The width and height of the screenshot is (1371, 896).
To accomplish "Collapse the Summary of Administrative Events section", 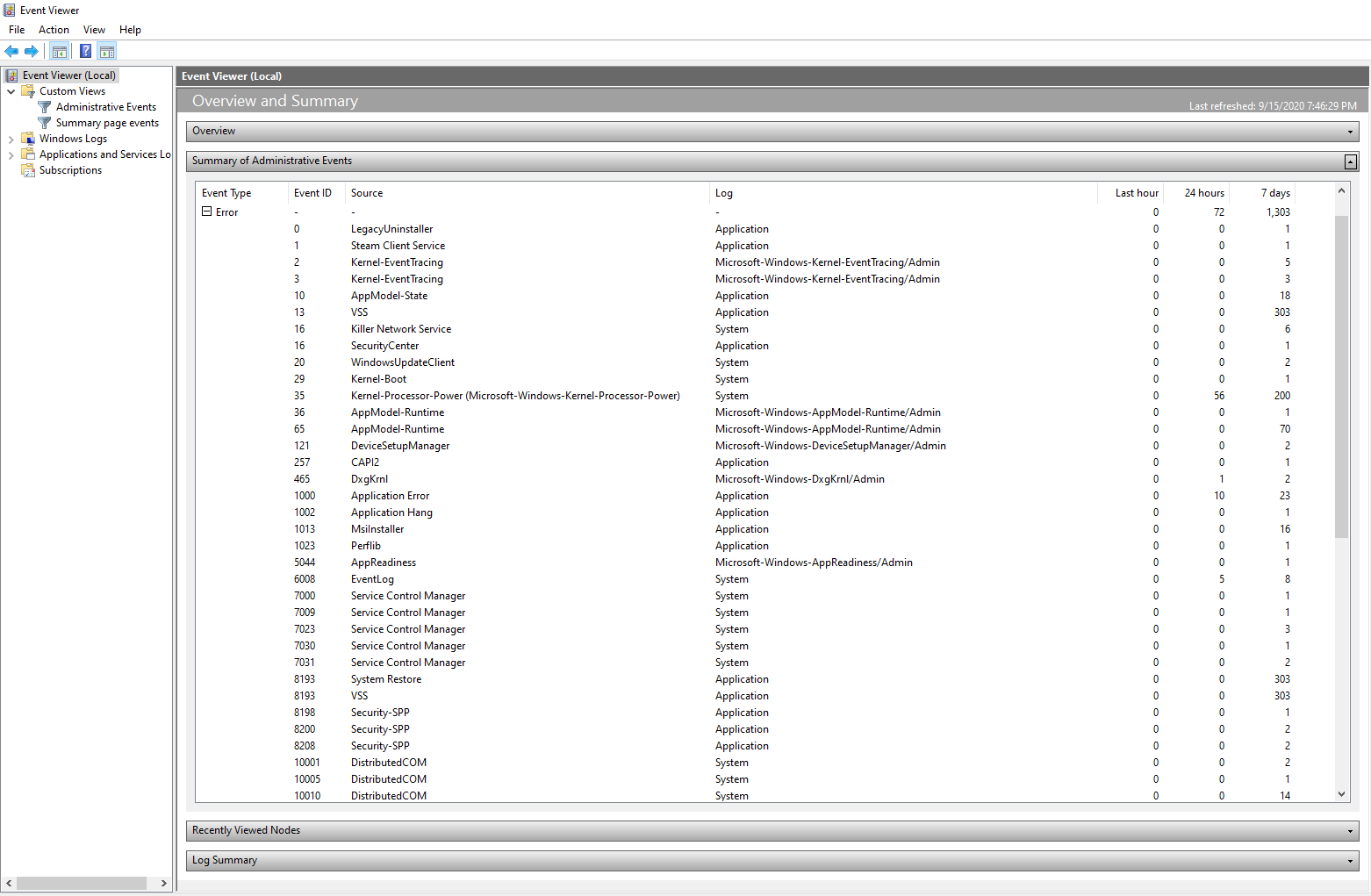I will pyautogui.click(x=1351, y=161).
